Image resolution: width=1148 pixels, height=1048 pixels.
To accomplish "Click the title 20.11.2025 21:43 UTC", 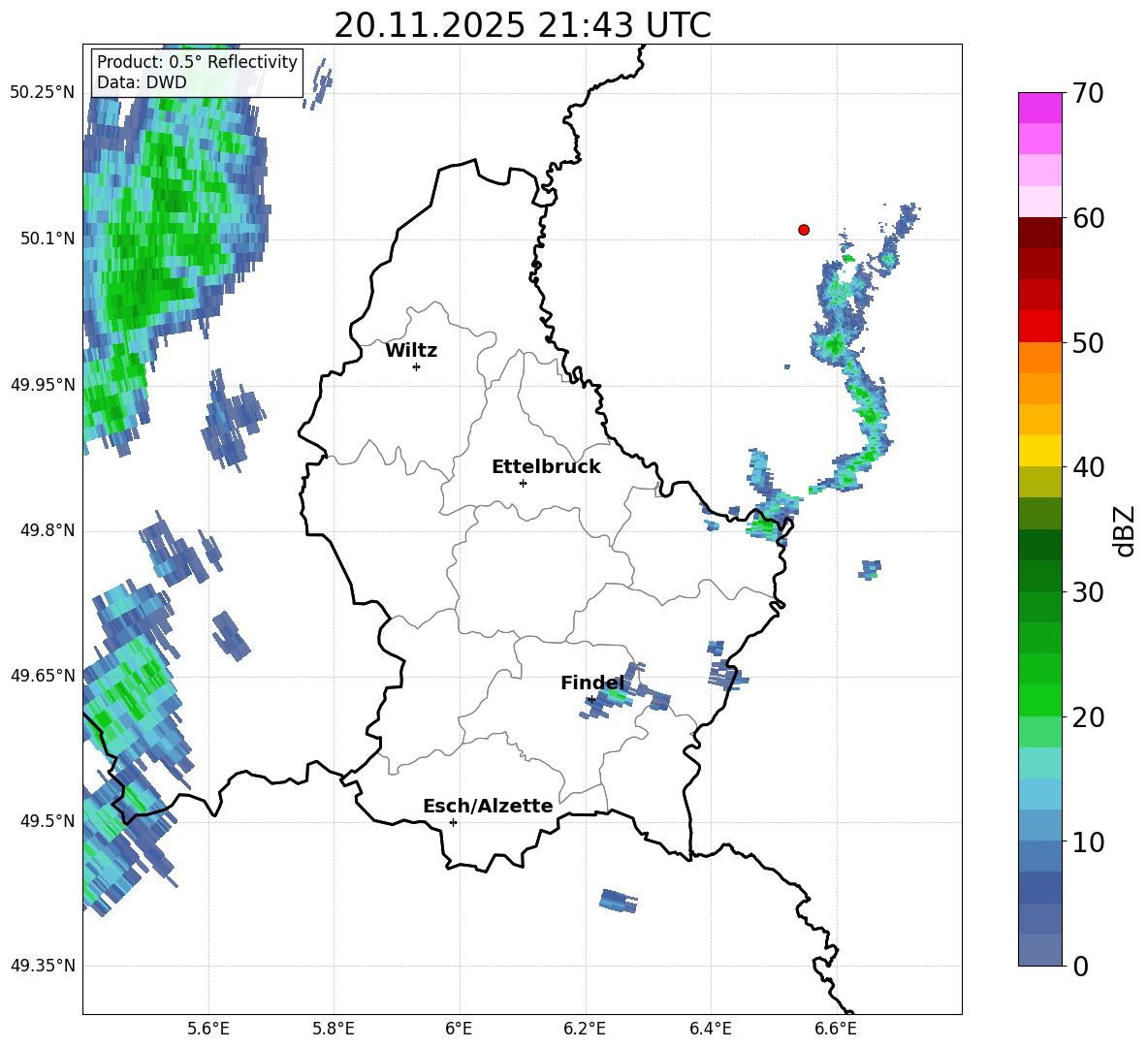I will (x=523, y=25).
